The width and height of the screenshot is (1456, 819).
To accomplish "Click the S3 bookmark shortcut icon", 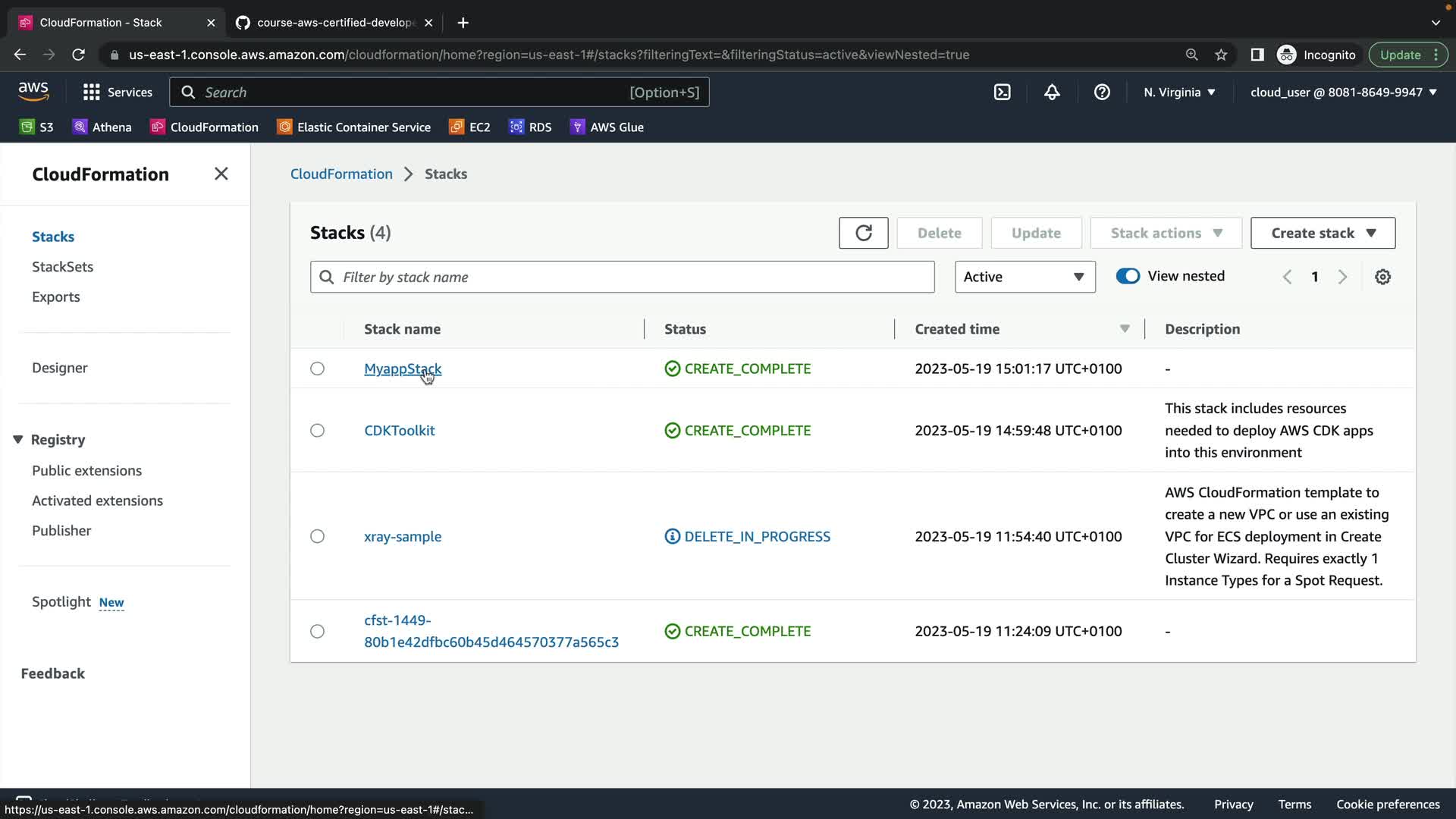I will (27, 127).
